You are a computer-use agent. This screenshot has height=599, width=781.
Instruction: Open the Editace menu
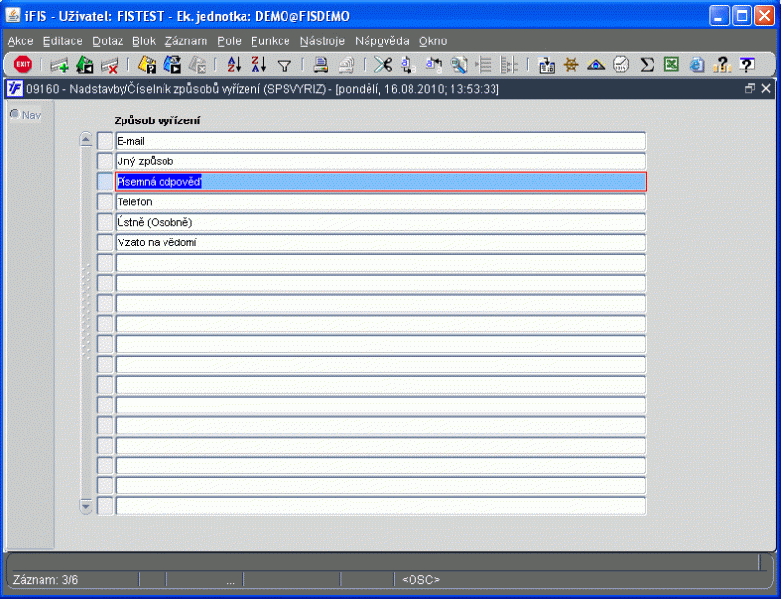pyautogui.click(x=63, y=41)
